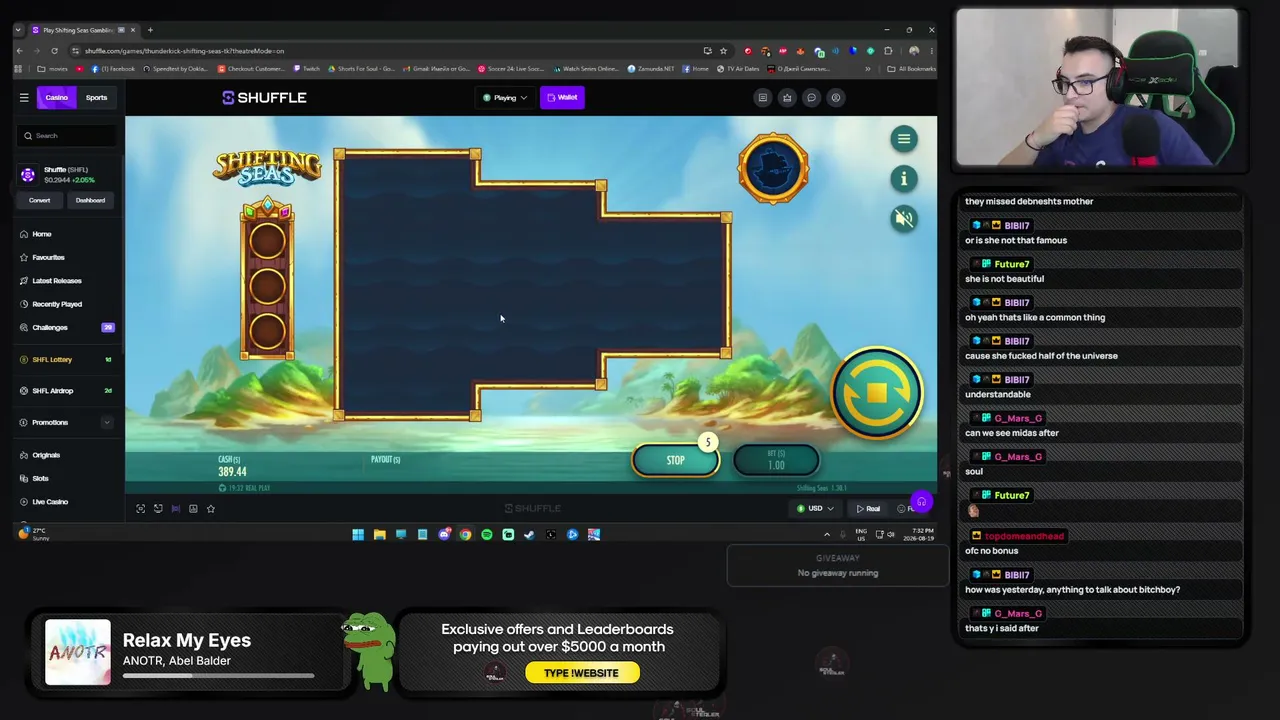This screenshot has height=720, width=1280.
Task: Go to the Shuffle logo homepage
Action: click(264, 97)
